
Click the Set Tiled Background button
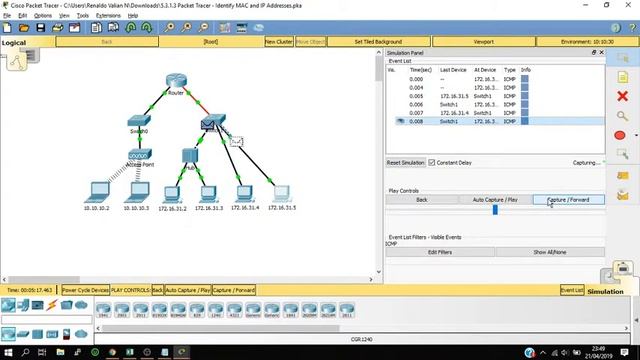pyautogui.click(x=378, y=42)
